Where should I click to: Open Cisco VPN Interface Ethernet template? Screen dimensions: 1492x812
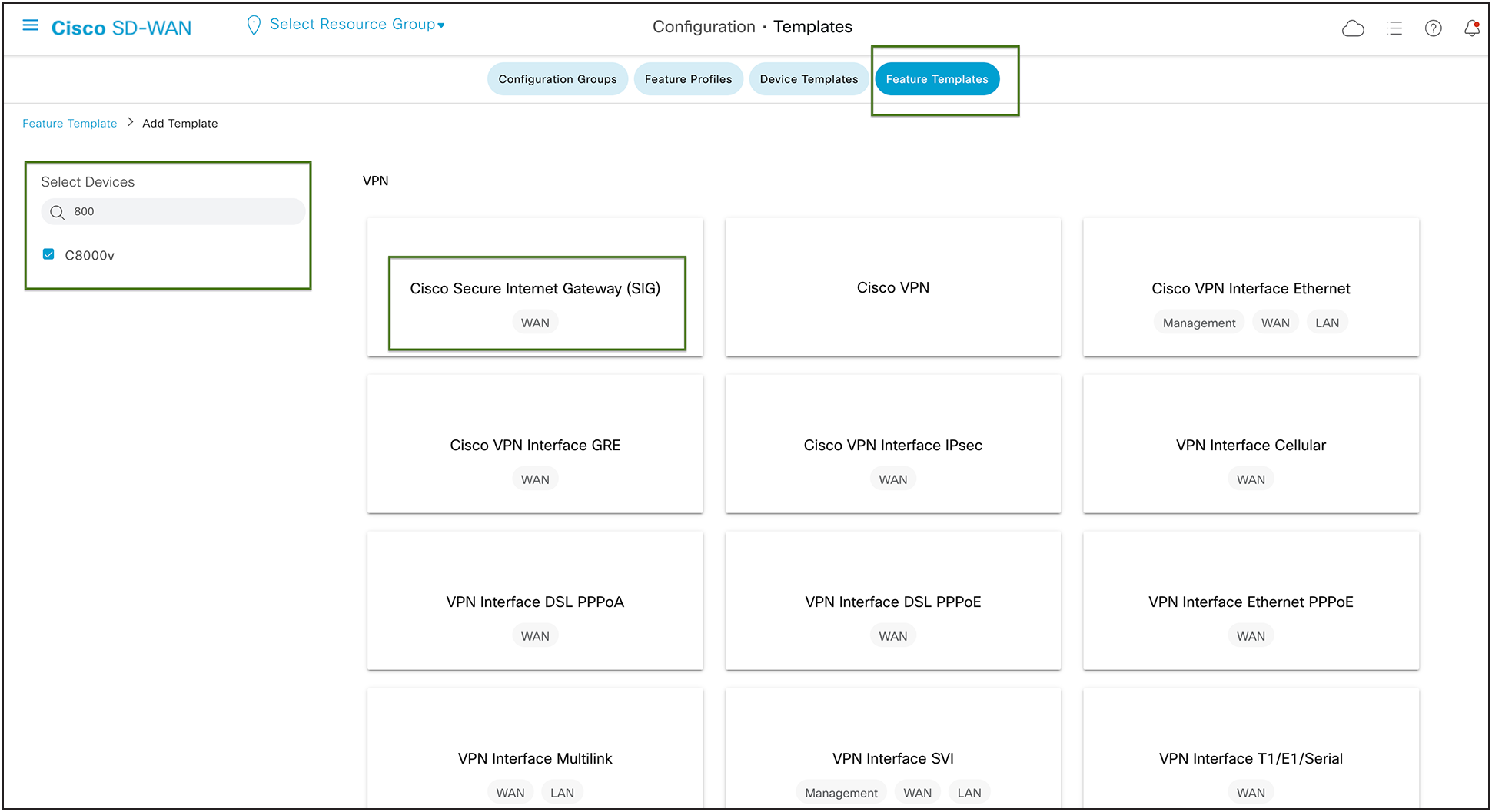(1251, 287)
